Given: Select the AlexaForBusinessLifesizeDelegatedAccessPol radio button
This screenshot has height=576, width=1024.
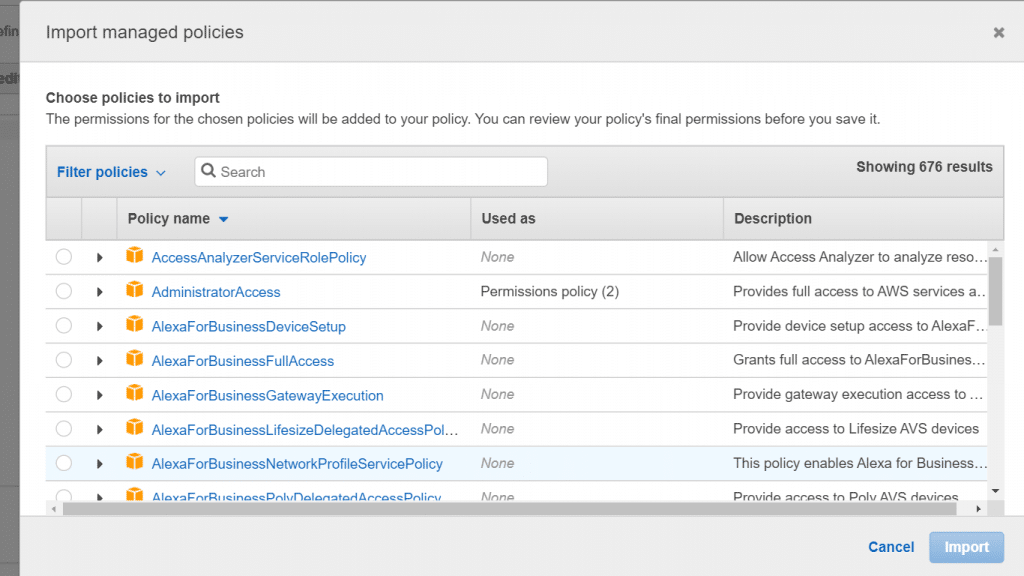Looking at the screenshot, I should click(64, 428).
